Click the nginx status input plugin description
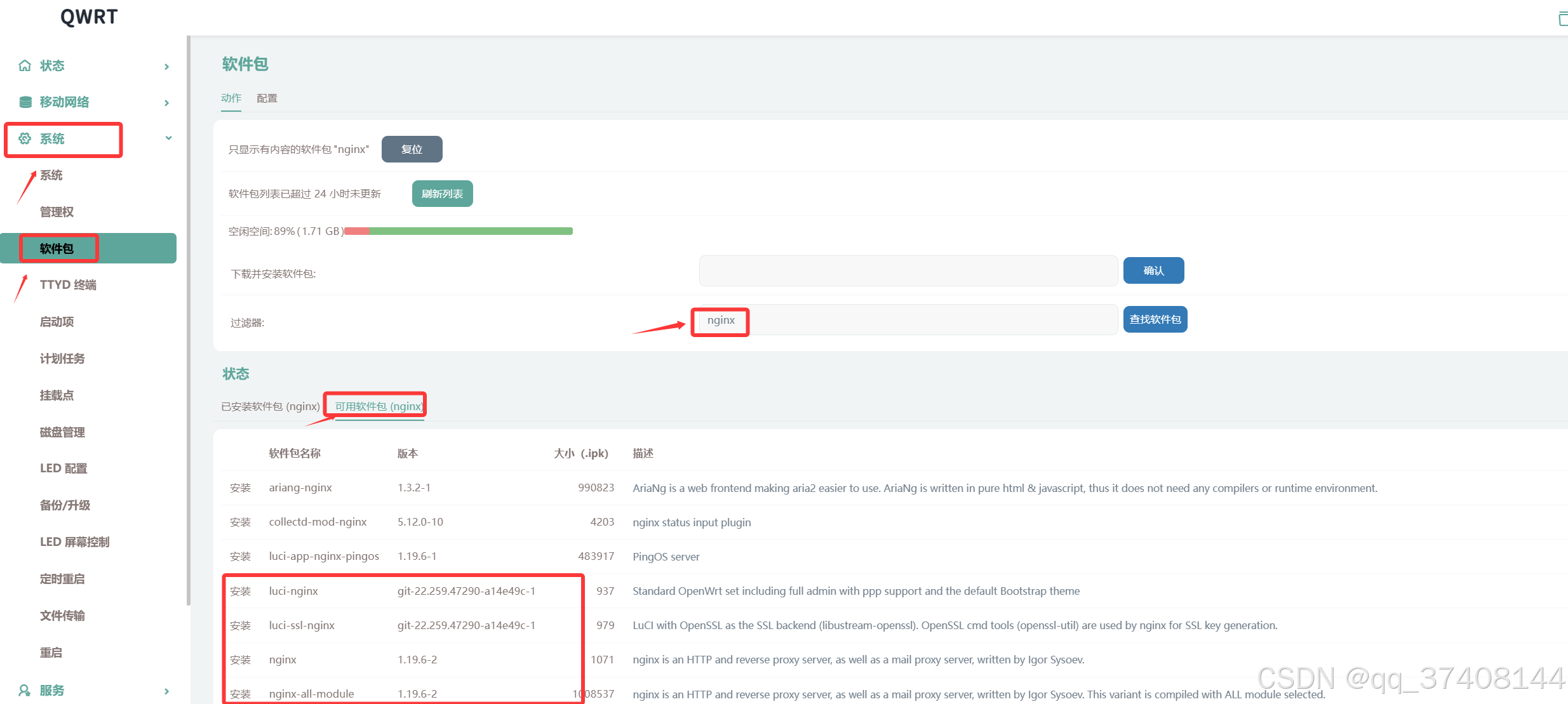Screen dimensions: 1568x704 tap(692, 522)
